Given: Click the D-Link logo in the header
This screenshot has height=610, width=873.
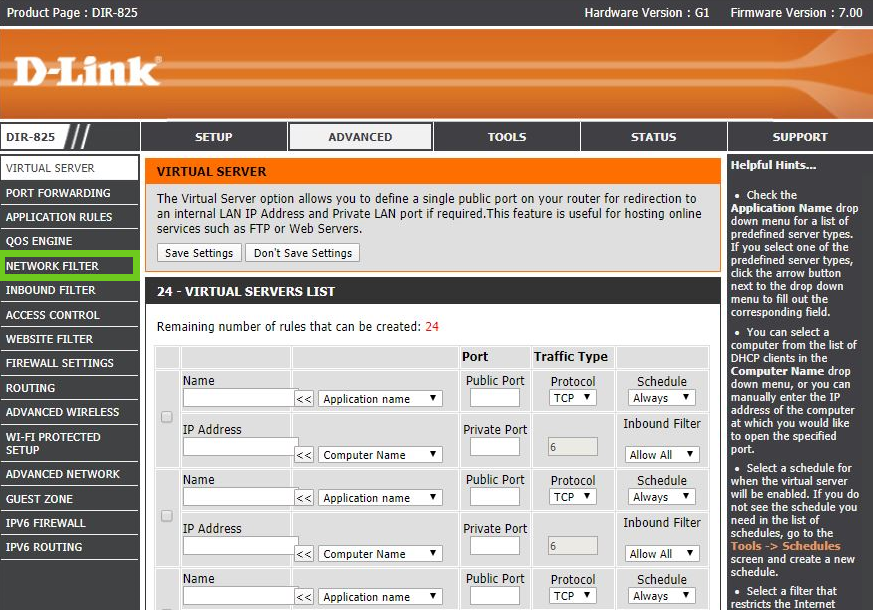Looking at the screenshot, I should (x=87, y=71).
